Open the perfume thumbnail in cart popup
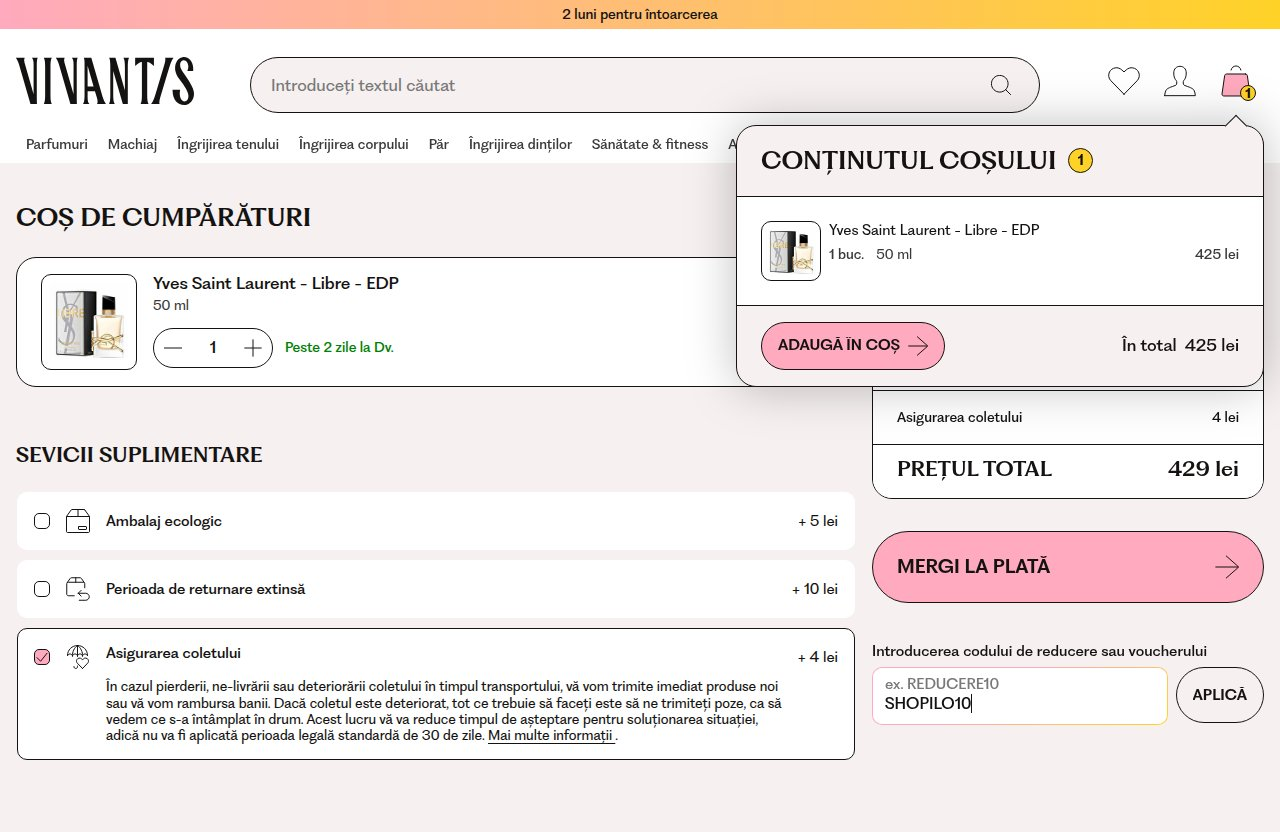Viewport: 1280px width, 832px height. (x=791, y=251)
